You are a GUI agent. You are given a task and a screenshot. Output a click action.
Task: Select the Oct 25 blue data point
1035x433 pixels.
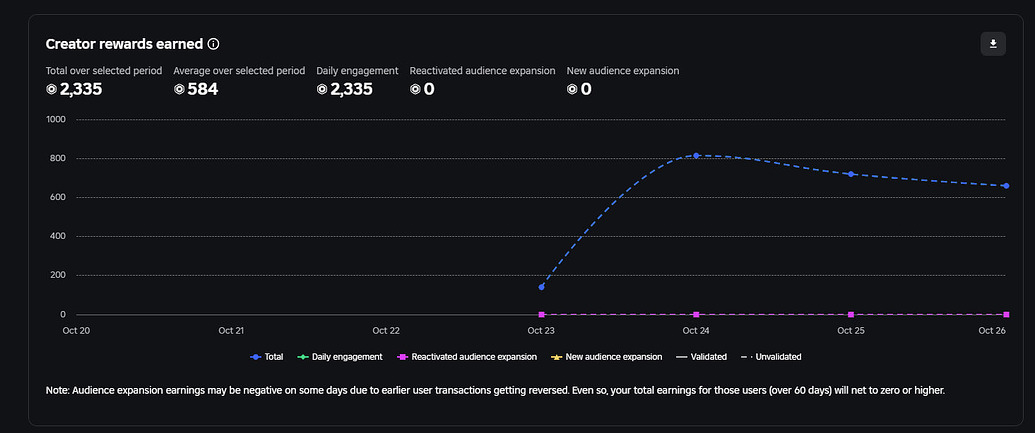click(x=851, y=174)
